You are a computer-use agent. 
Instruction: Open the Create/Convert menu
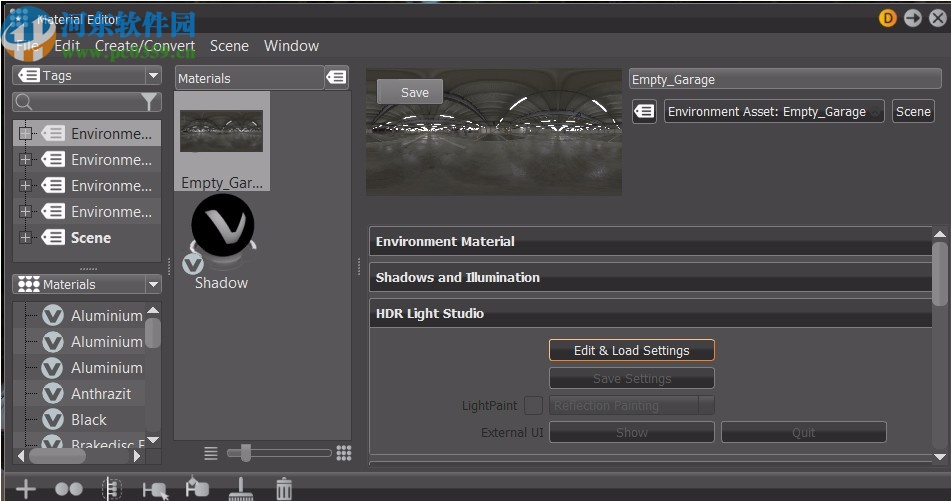coord(145,46)
